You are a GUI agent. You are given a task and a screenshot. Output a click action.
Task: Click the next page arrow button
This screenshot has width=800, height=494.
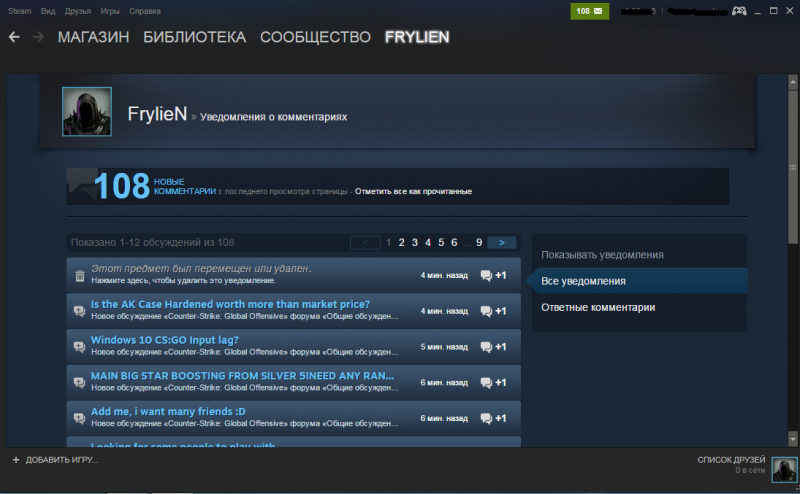pos(502,242)
